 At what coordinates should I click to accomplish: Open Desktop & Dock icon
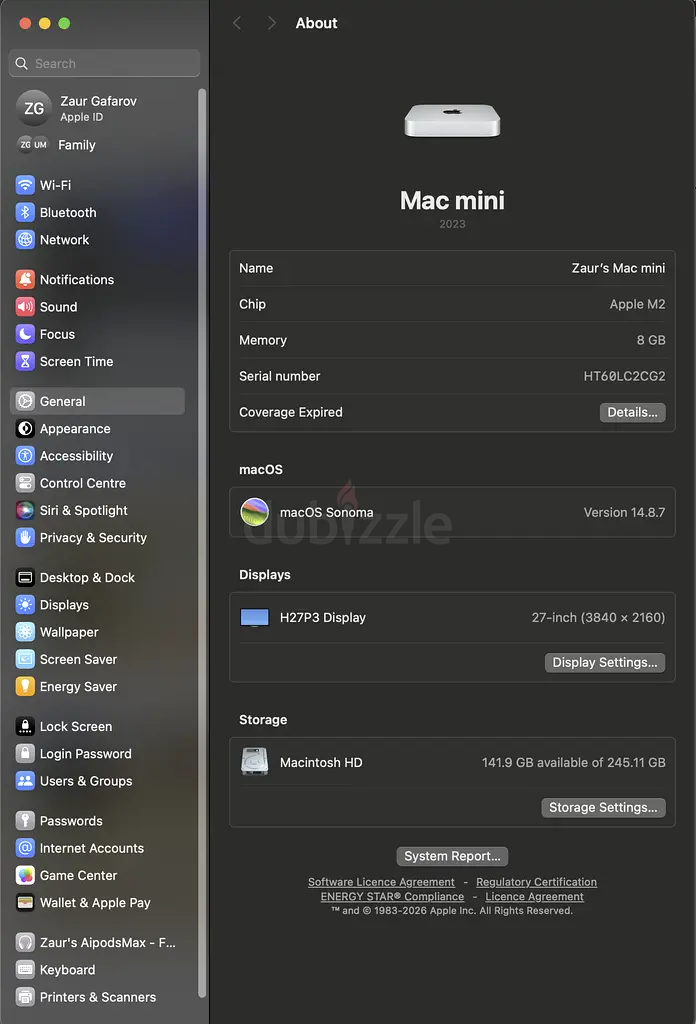click(25, 578)
